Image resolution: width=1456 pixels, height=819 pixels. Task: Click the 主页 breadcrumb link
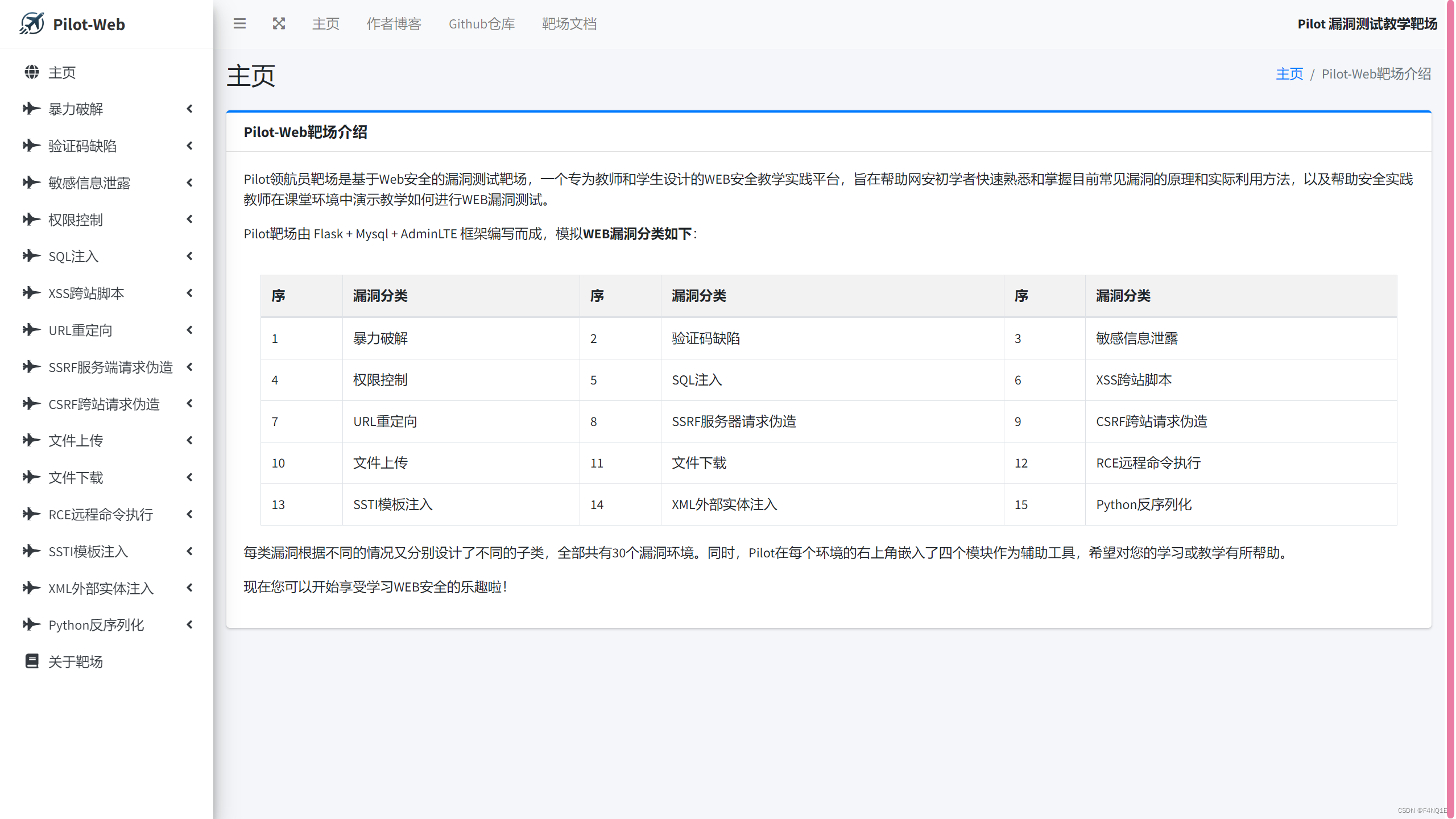[1289, 74]
